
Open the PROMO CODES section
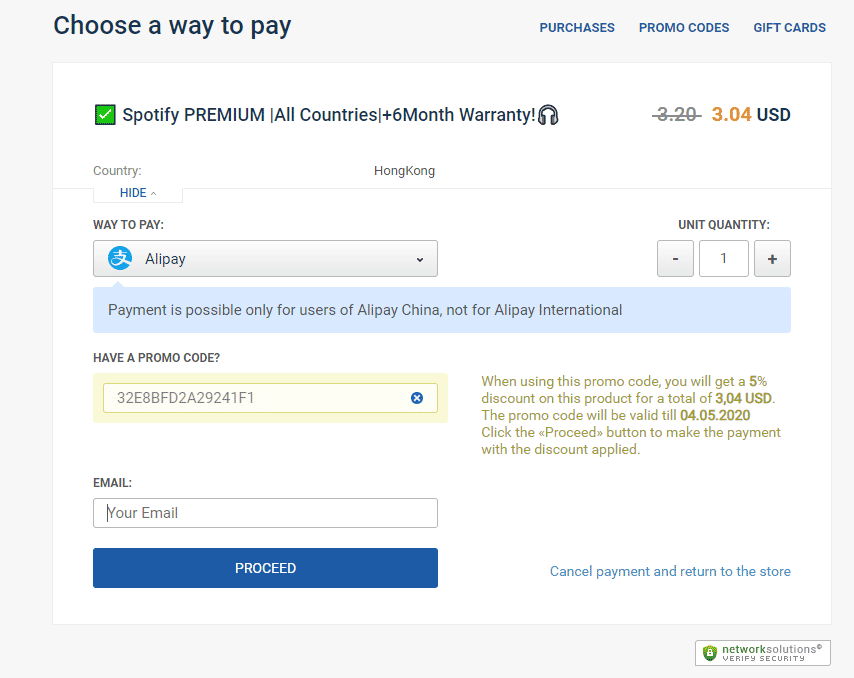coord(684,28)
